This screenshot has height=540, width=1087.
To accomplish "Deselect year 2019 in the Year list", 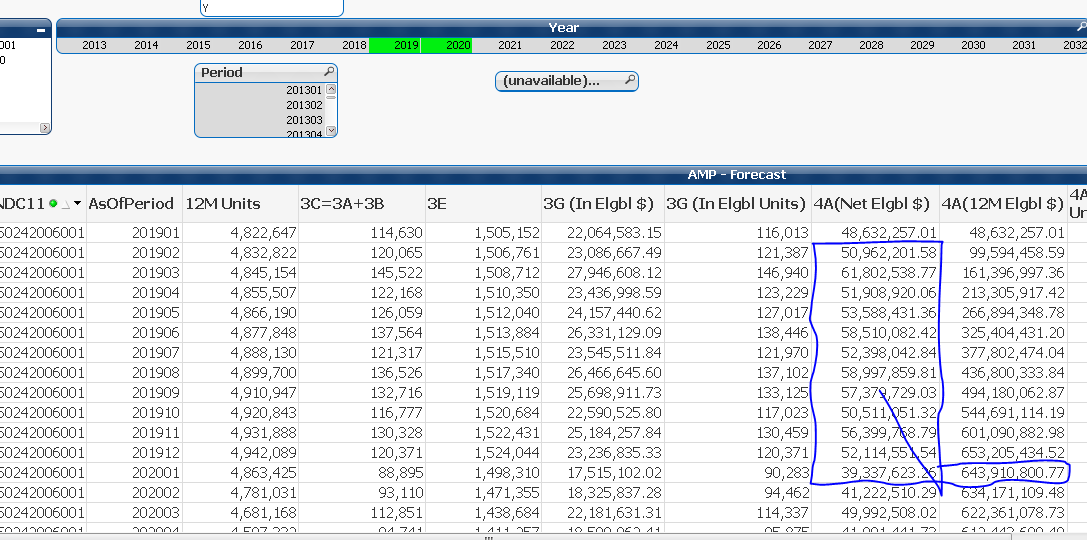I will point(406,45).
